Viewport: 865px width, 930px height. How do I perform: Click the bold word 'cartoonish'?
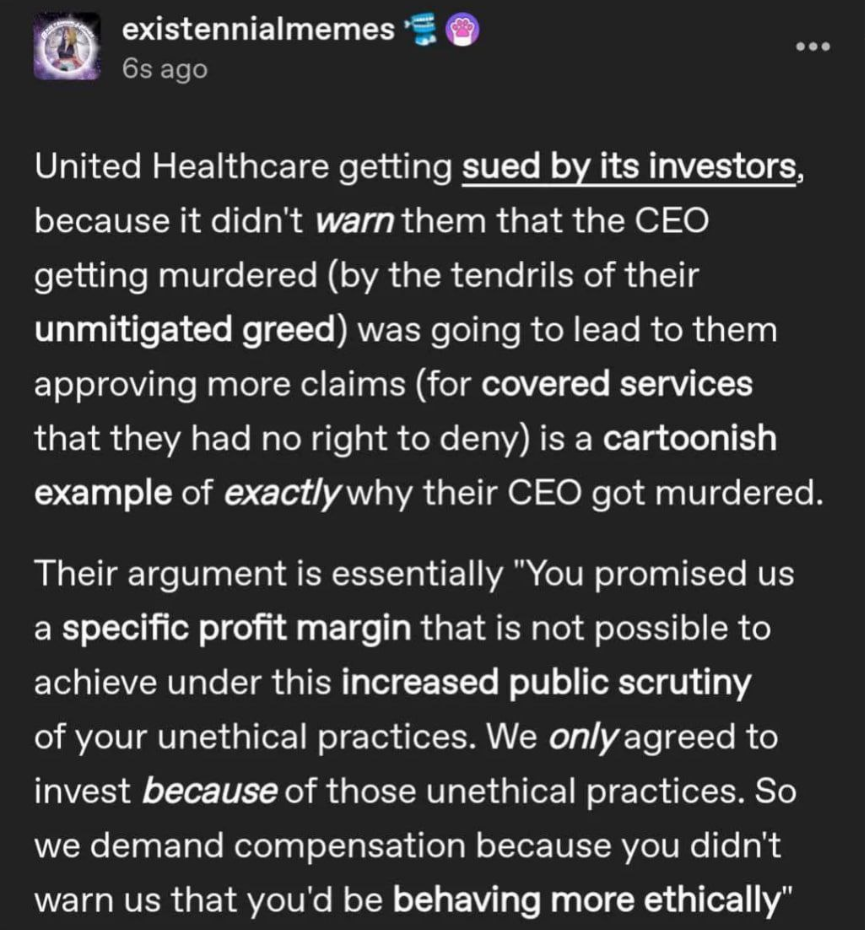(x=690, y=438)
